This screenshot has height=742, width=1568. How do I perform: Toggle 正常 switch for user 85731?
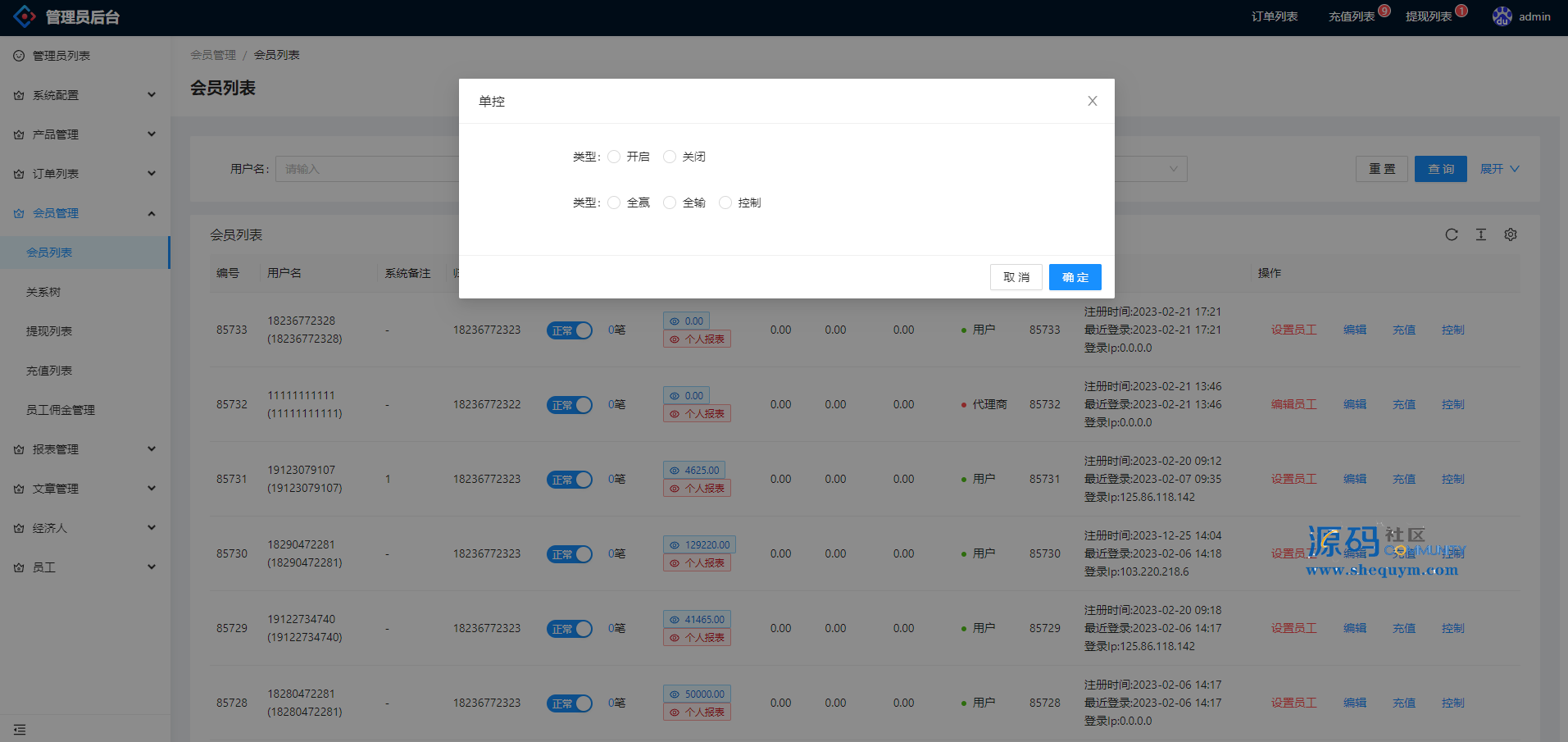(x=570, y=480)
